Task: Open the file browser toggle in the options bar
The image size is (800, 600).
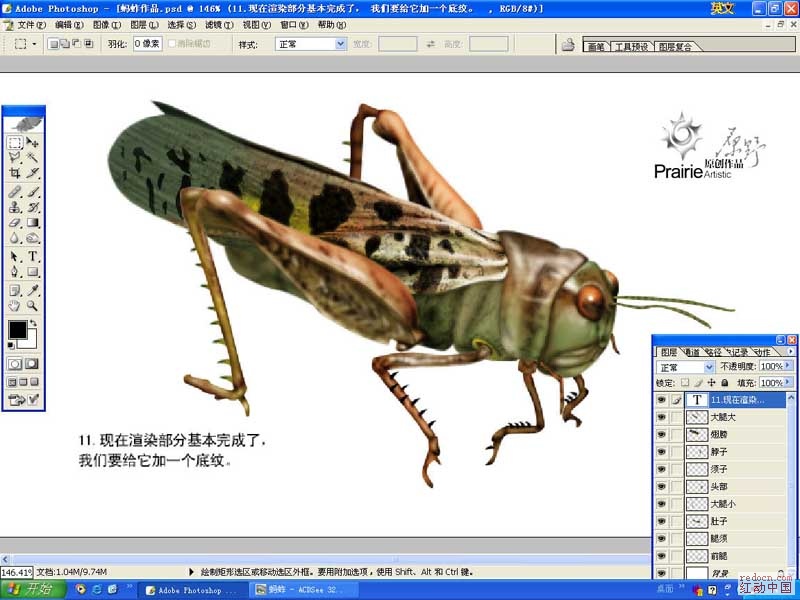Action: 568,45
